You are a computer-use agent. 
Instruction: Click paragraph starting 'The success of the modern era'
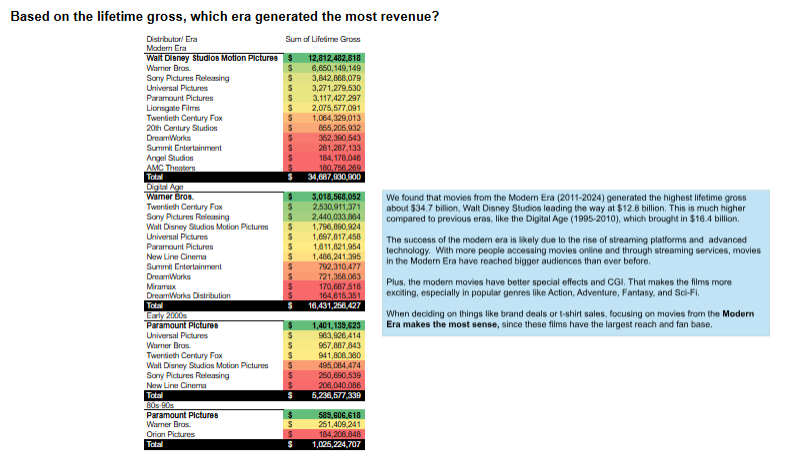coord(574,251)
